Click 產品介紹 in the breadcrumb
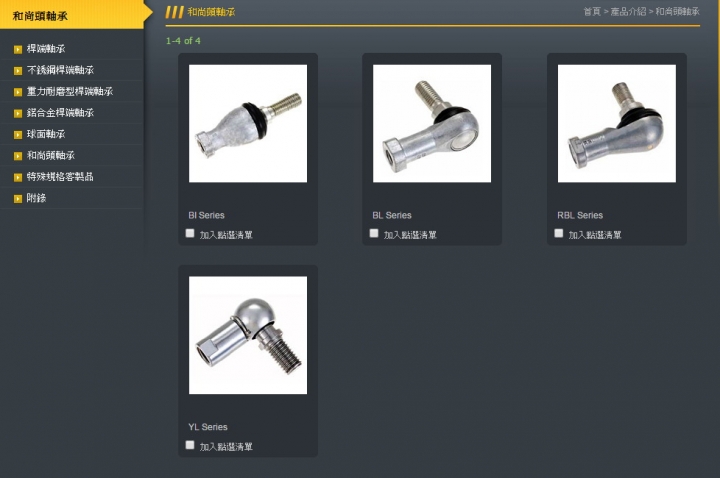 pyautogui.click(x=628, y=11)
